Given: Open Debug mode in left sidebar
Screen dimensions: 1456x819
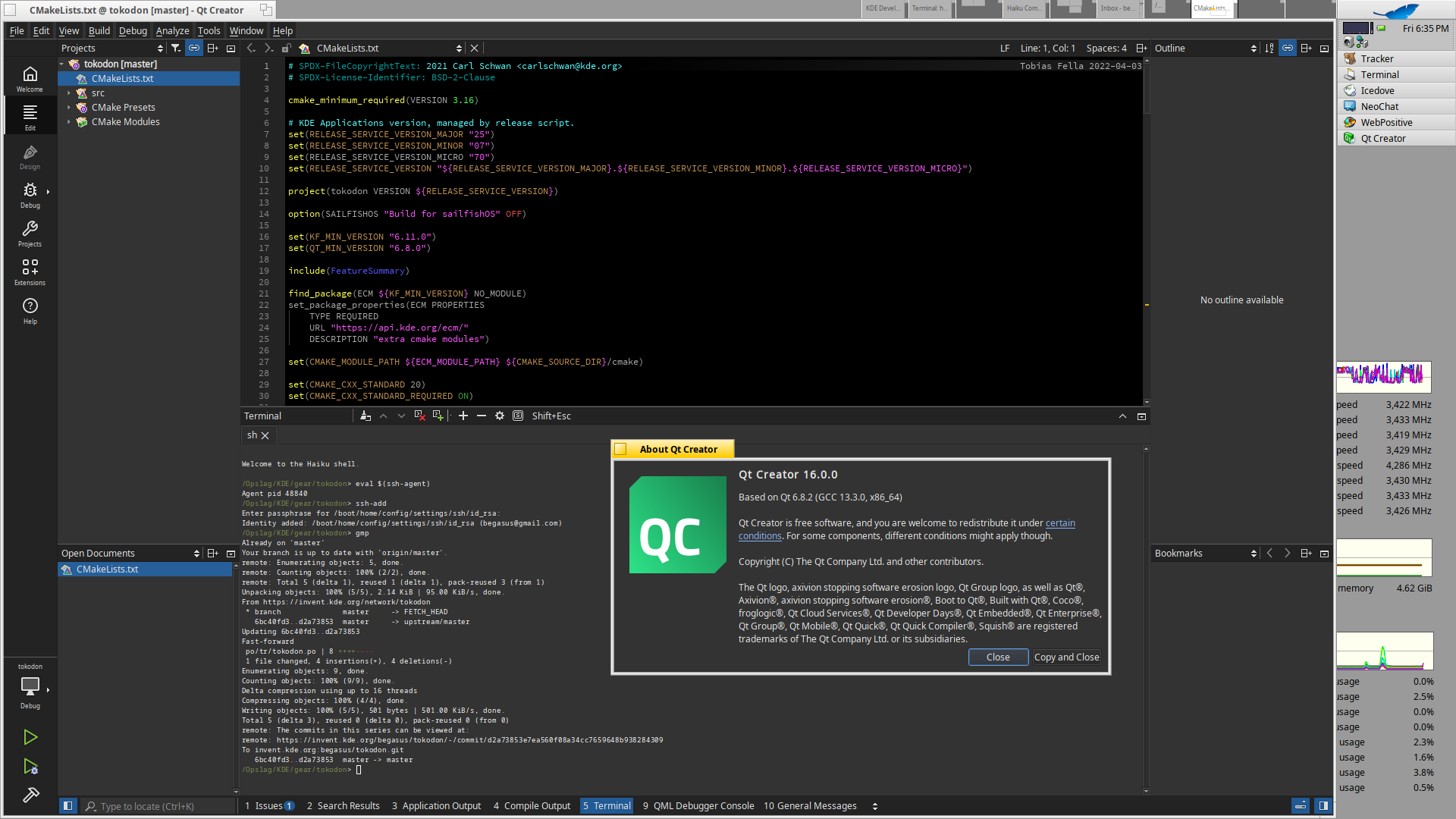Looking at the screenshot, I should 30,195.
